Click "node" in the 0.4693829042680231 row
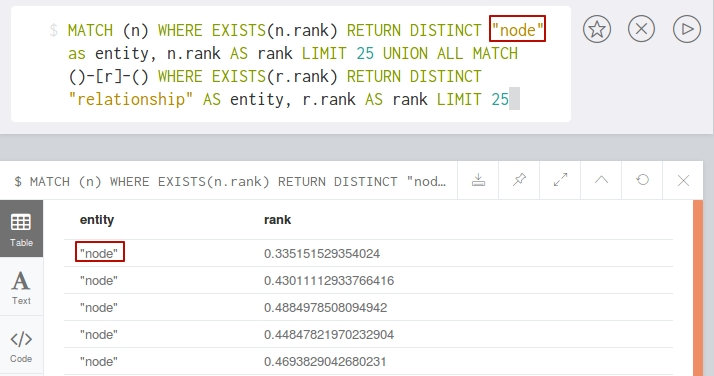The height and width of the screenshot is (376, 714). coord(99,362)
